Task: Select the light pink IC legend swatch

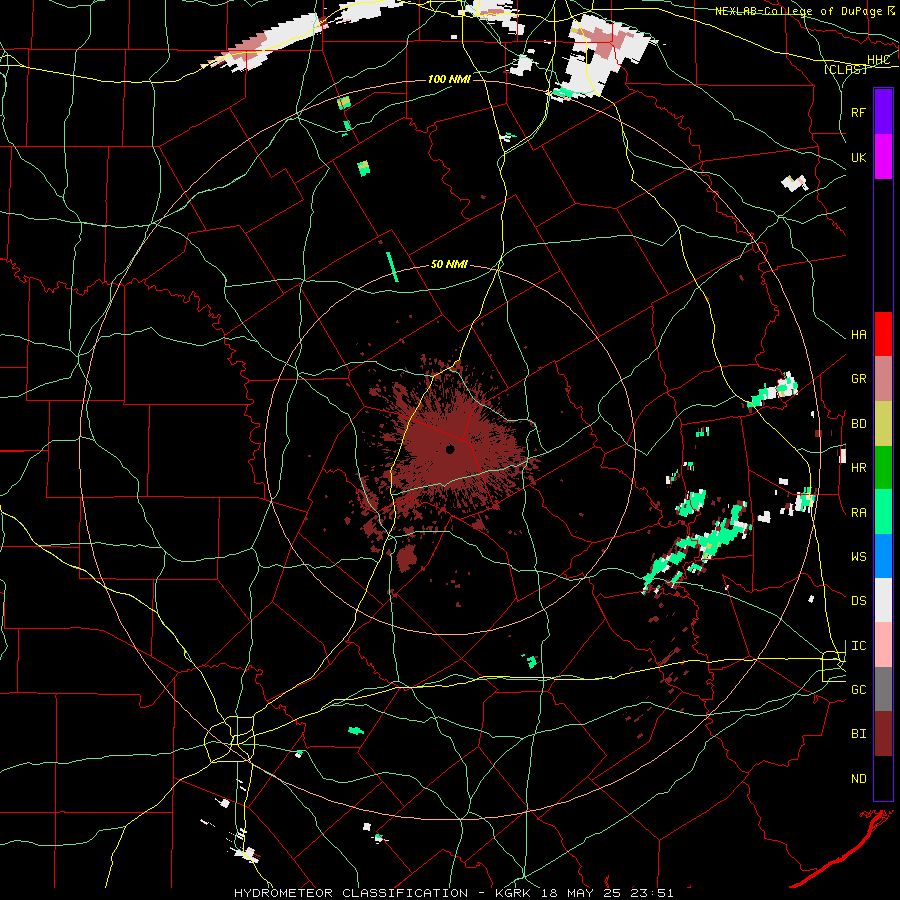Action: [883, 645]
